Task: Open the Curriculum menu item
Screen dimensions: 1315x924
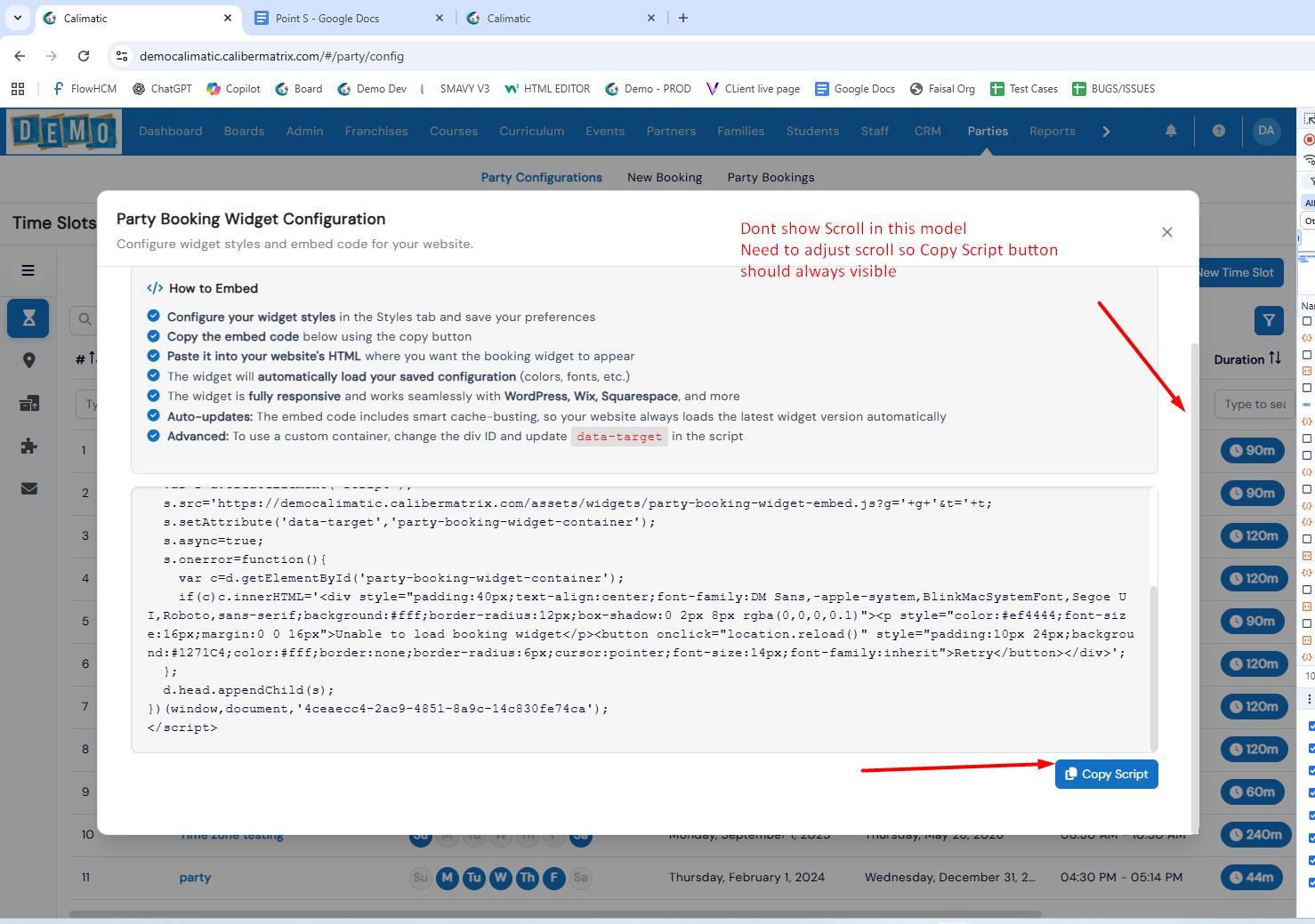Action: [x=532, y=131]
